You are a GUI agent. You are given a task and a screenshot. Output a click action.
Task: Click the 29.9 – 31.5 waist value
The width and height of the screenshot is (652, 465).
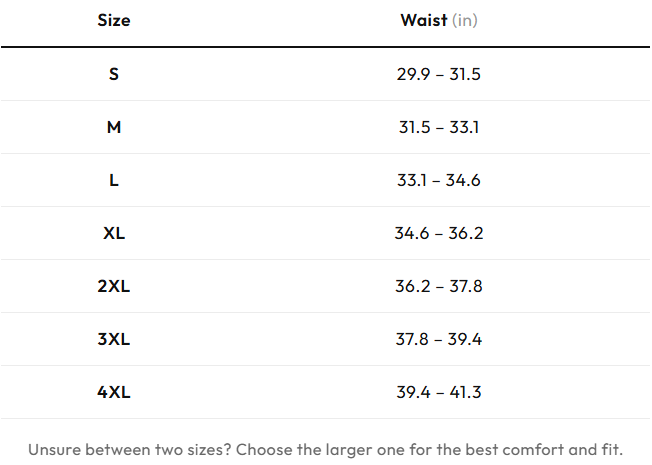click(x=439, y=74)
